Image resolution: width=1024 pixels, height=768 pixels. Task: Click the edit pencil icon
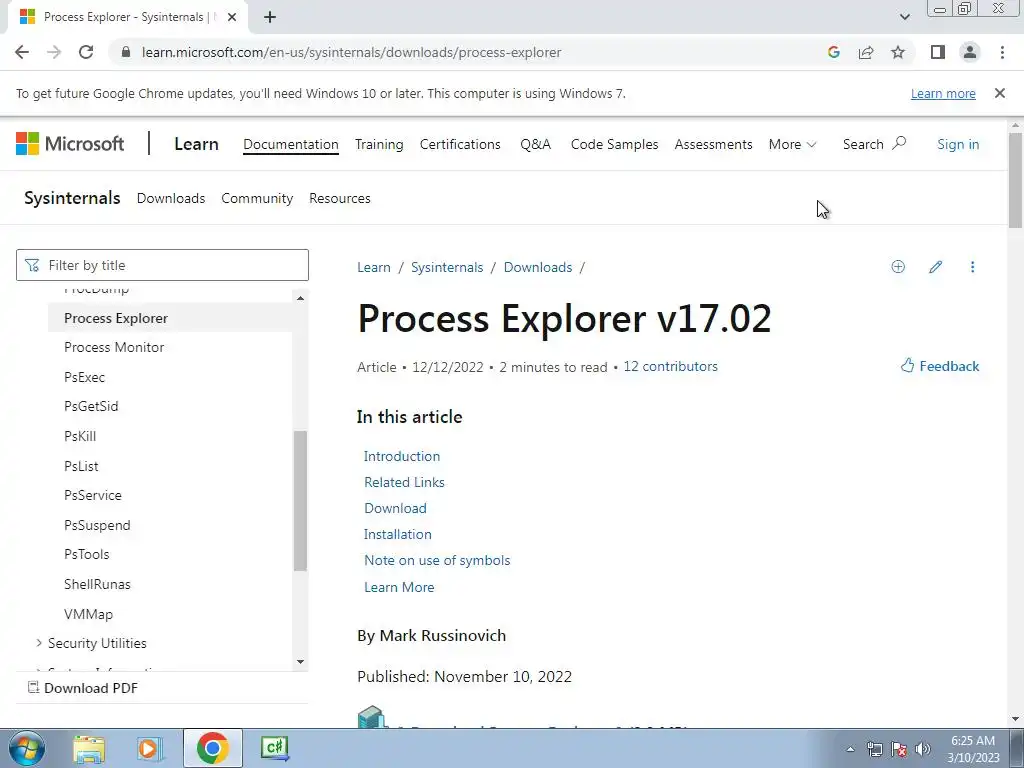tap(935, 266)
